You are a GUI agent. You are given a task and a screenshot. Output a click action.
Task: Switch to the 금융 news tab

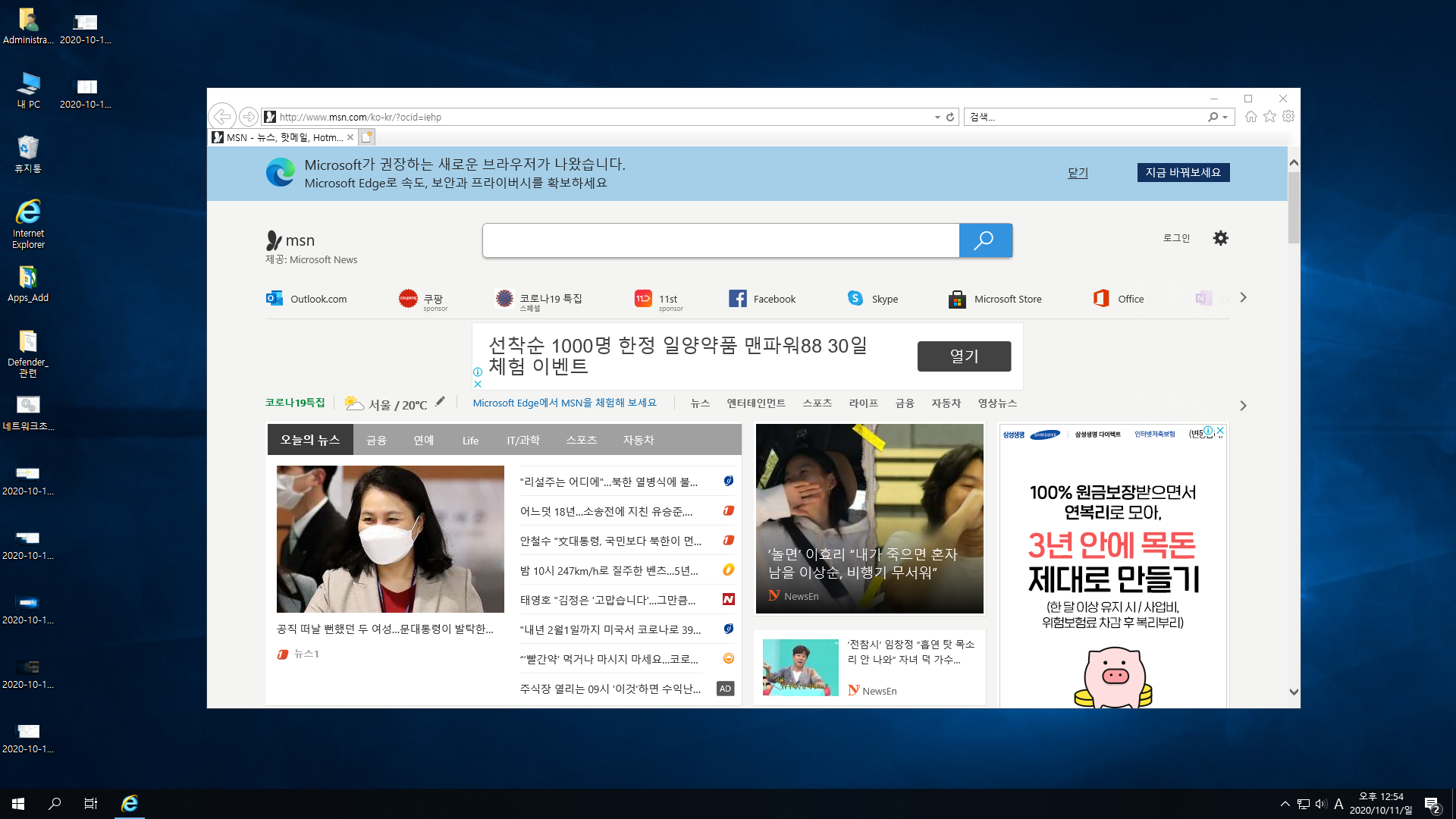(376, 441)
